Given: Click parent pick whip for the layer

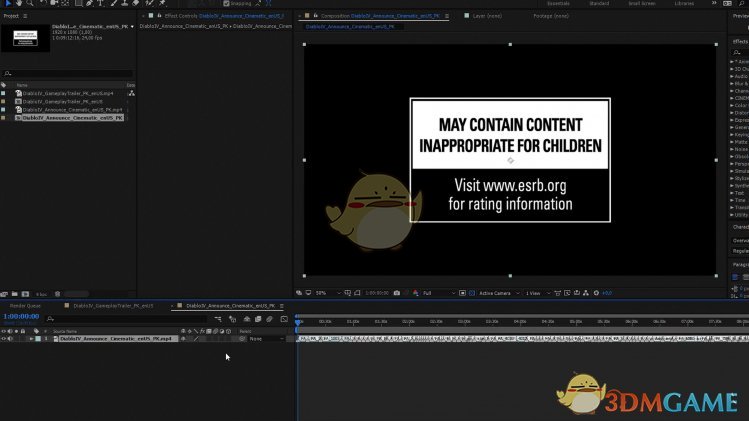Looking at the screenshot, I should (242, 339).
